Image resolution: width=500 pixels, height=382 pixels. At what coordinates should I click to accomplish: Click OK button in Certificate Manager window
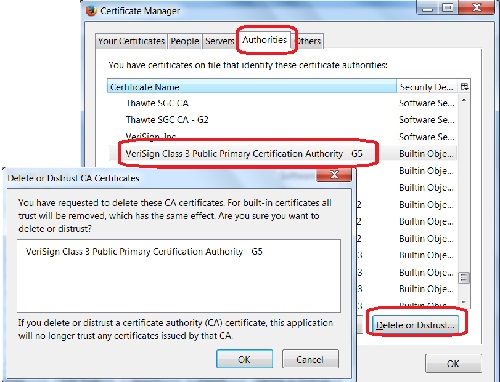pos(453,363)
